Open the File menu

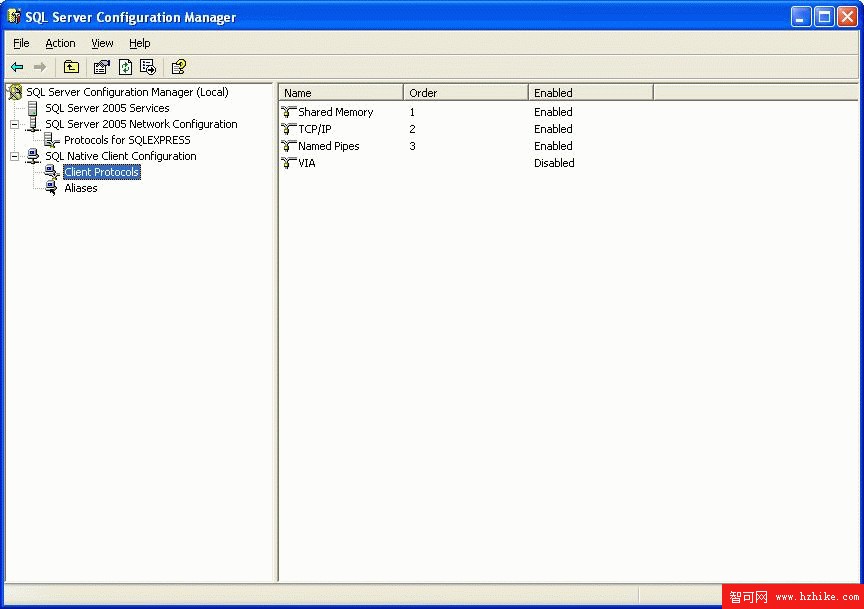coord(21,43)
